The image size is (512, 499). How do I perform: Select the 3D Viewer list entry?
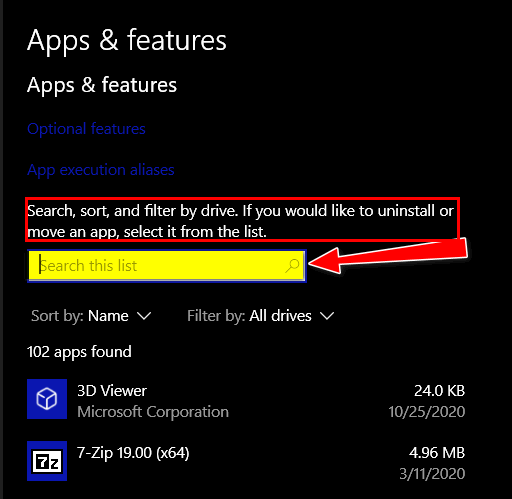(246, 399)
